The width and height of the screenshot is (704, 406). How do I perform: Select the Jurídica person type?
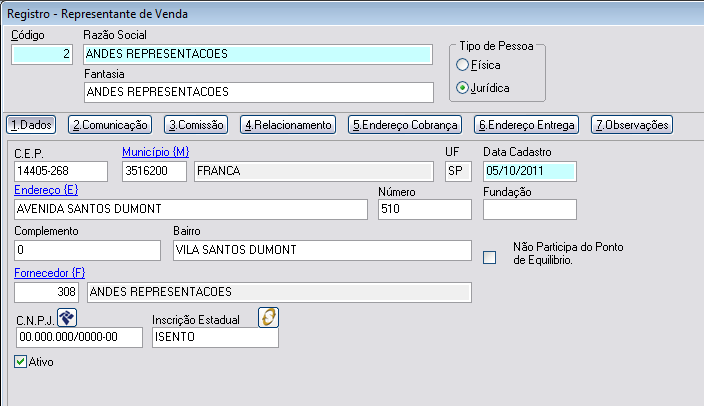click(462, 88)
